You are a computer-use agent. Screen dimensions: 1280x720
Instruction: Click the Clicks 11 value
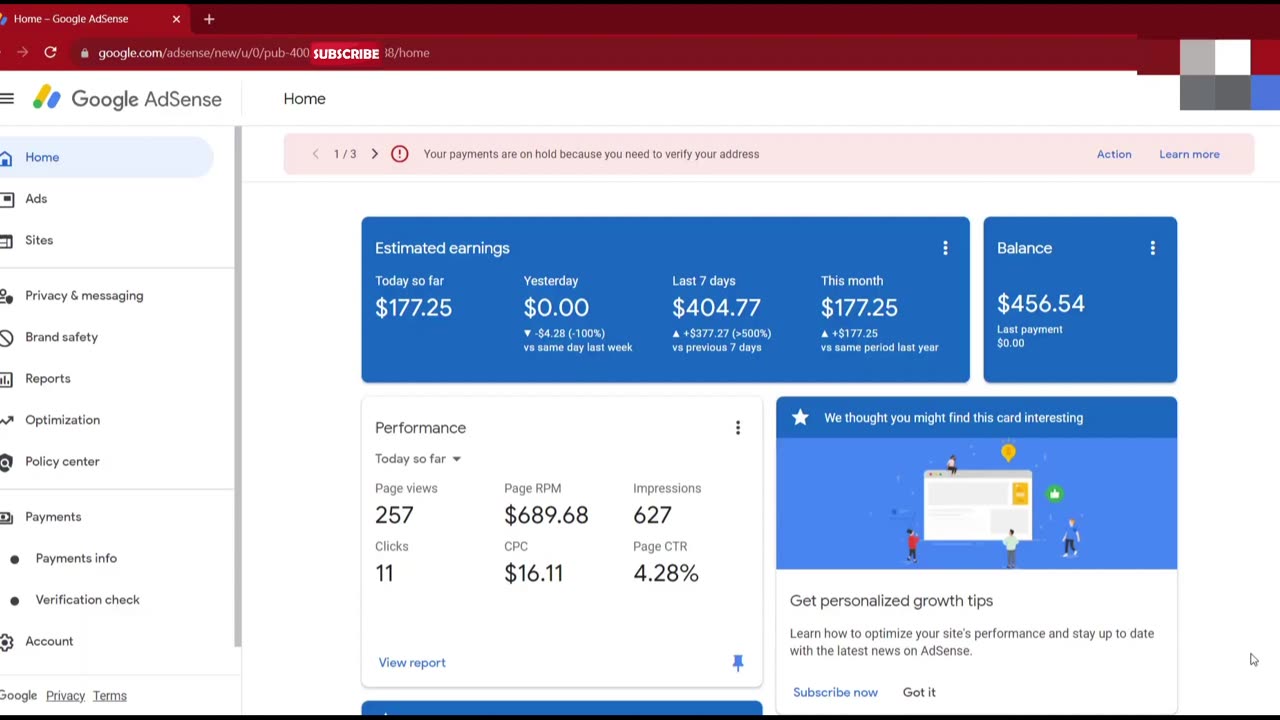pos(384,573)
